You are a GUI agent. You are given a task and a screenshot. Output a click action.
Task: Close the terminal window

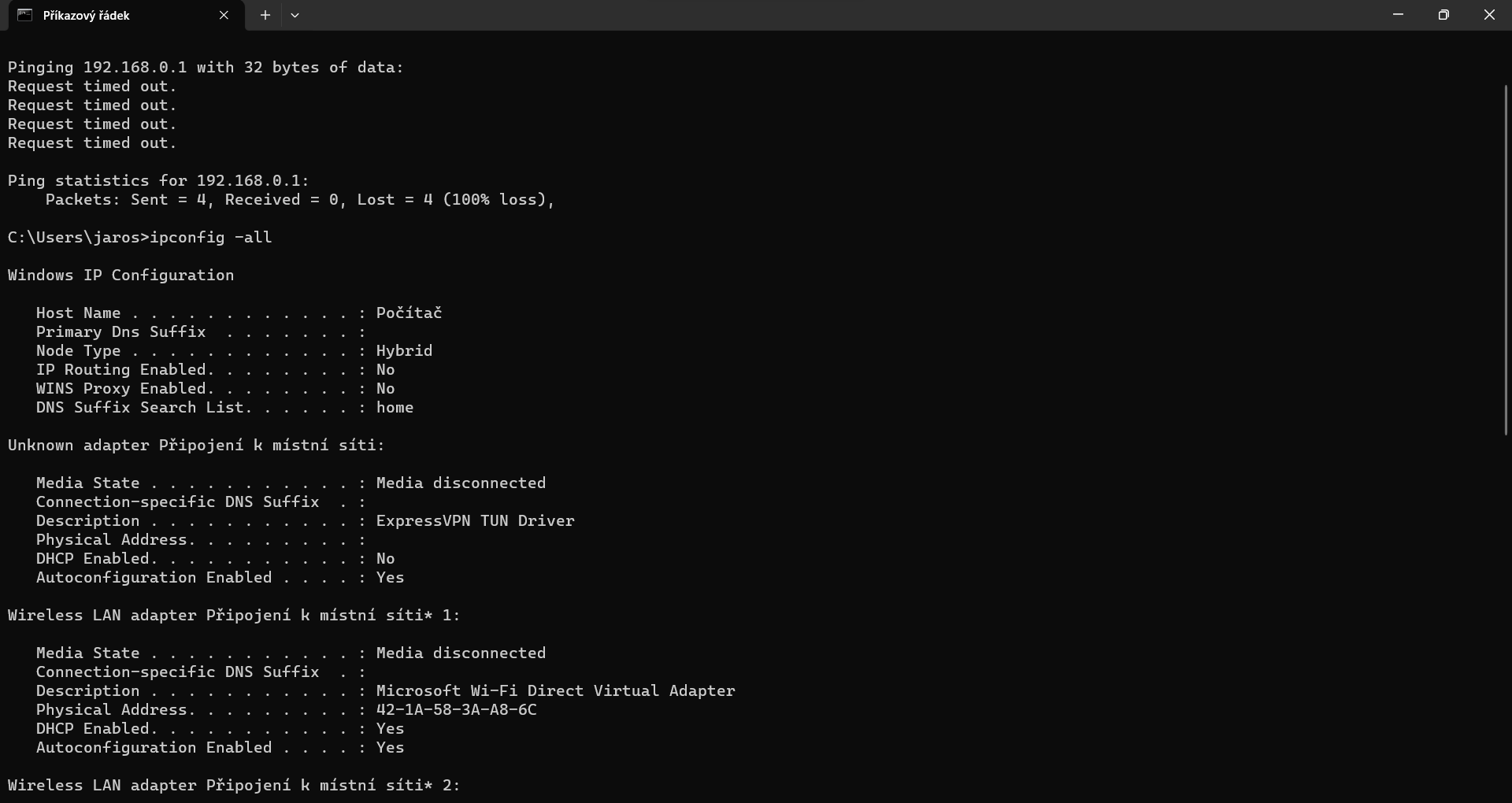tap(1489, 15)
